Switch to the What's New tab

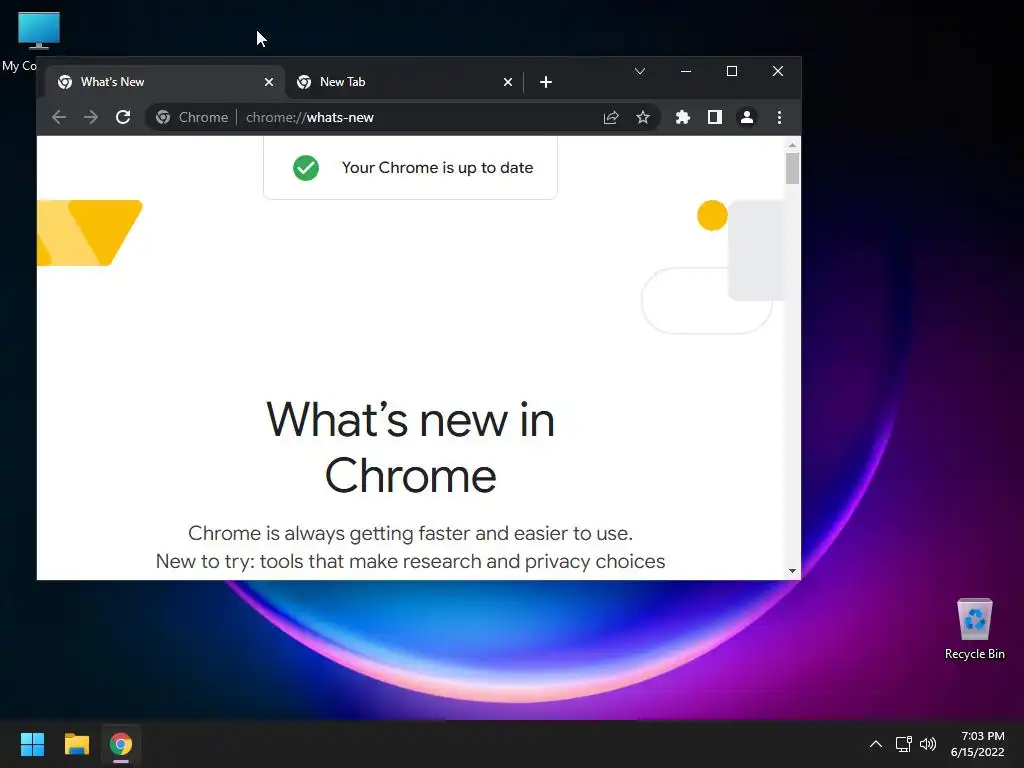coord(166,82)
